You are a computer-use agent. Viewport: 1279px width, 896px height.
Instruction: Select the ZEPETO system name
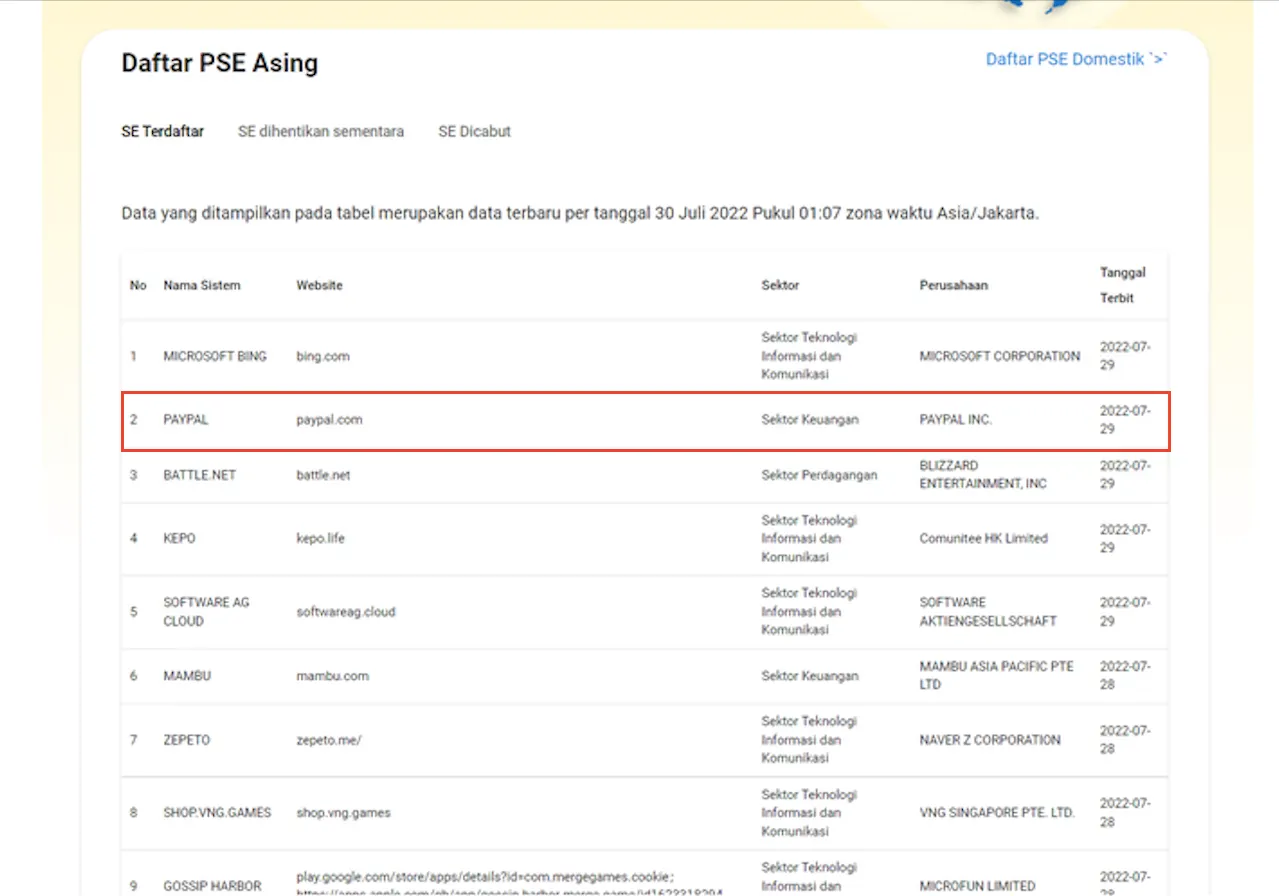pos(187,740)
